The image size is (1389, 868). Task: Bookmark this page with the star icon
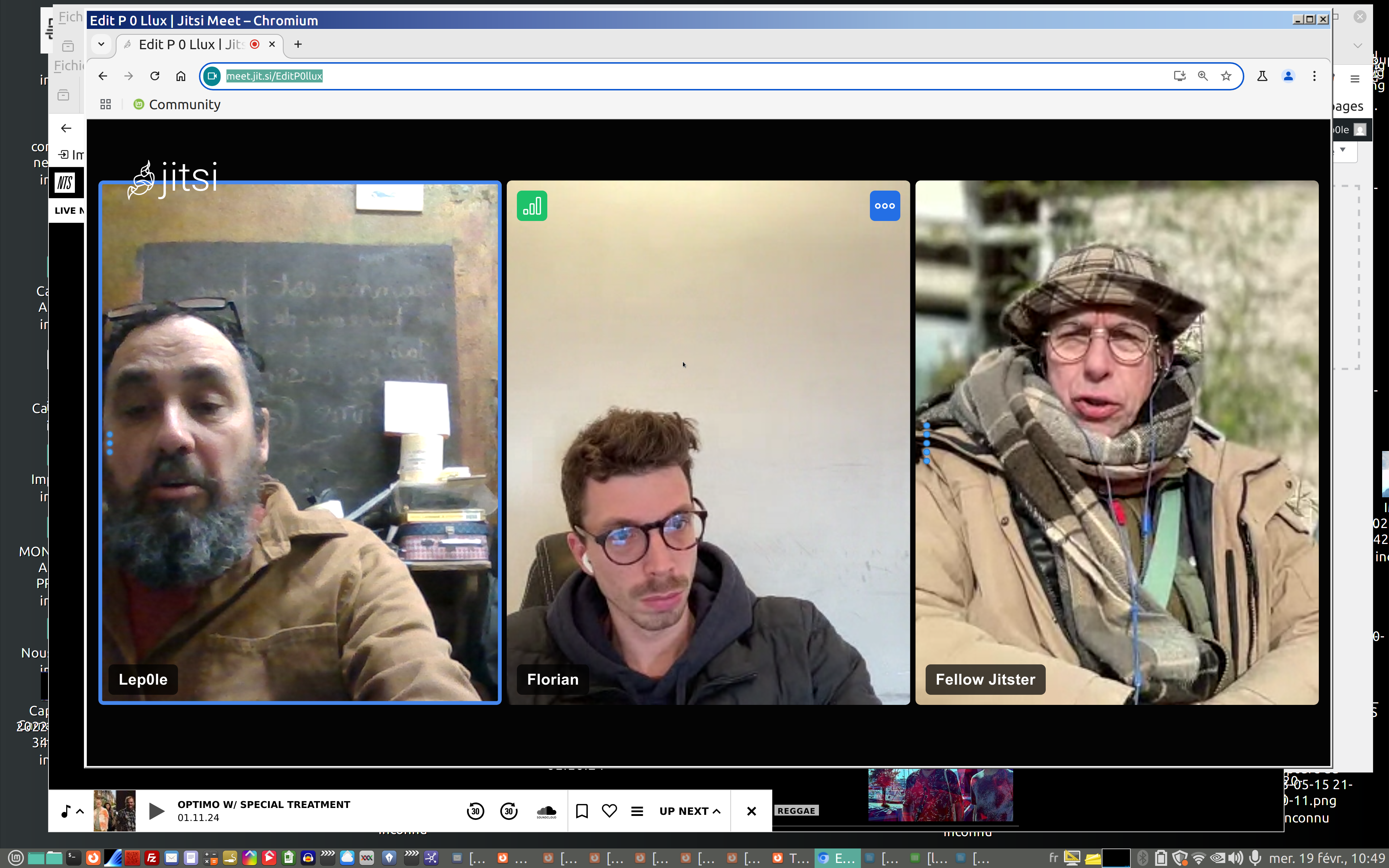coord(1226,76)
